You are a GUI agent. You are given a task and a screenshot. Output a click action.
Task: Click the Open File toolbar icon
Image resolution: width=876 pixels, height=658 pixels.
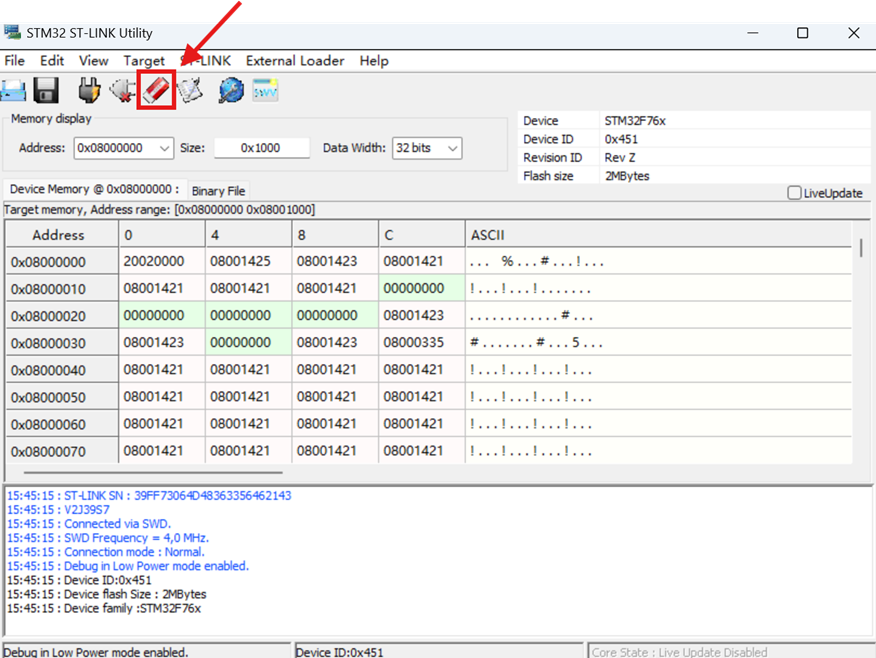click(x=14, y=90)
